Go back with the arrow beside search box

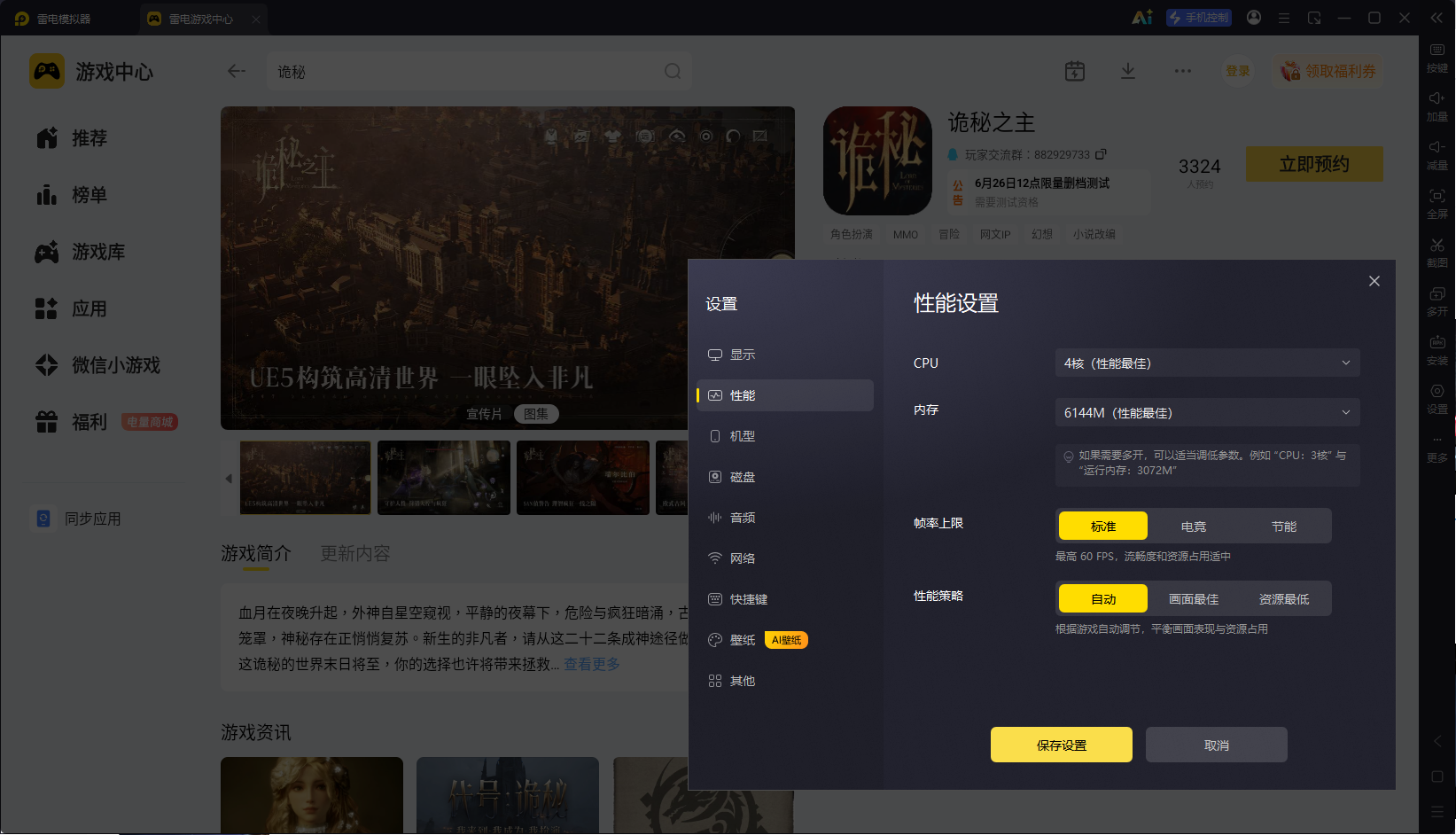236,71
